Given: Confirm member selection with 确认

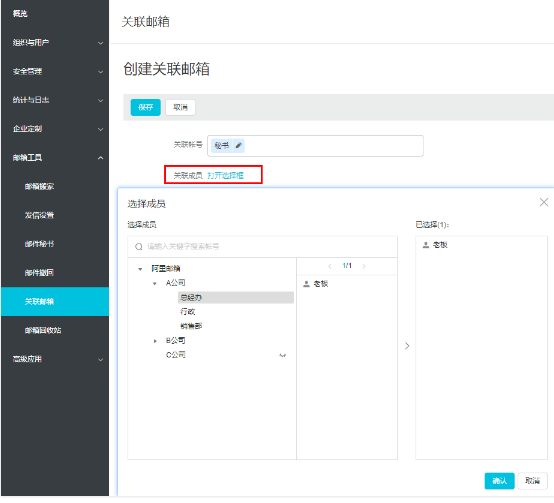Looking at the screenshot, I should (499, 481).
